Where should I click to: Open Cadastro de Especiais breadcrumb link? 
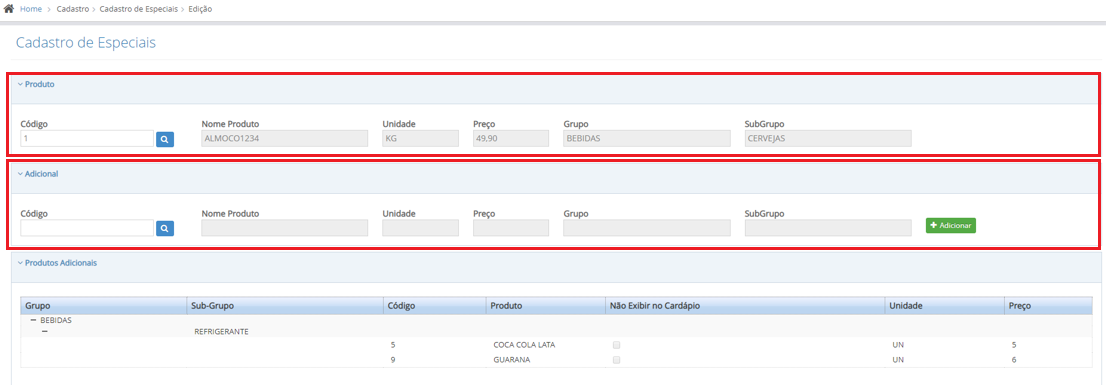pos(138,9)
